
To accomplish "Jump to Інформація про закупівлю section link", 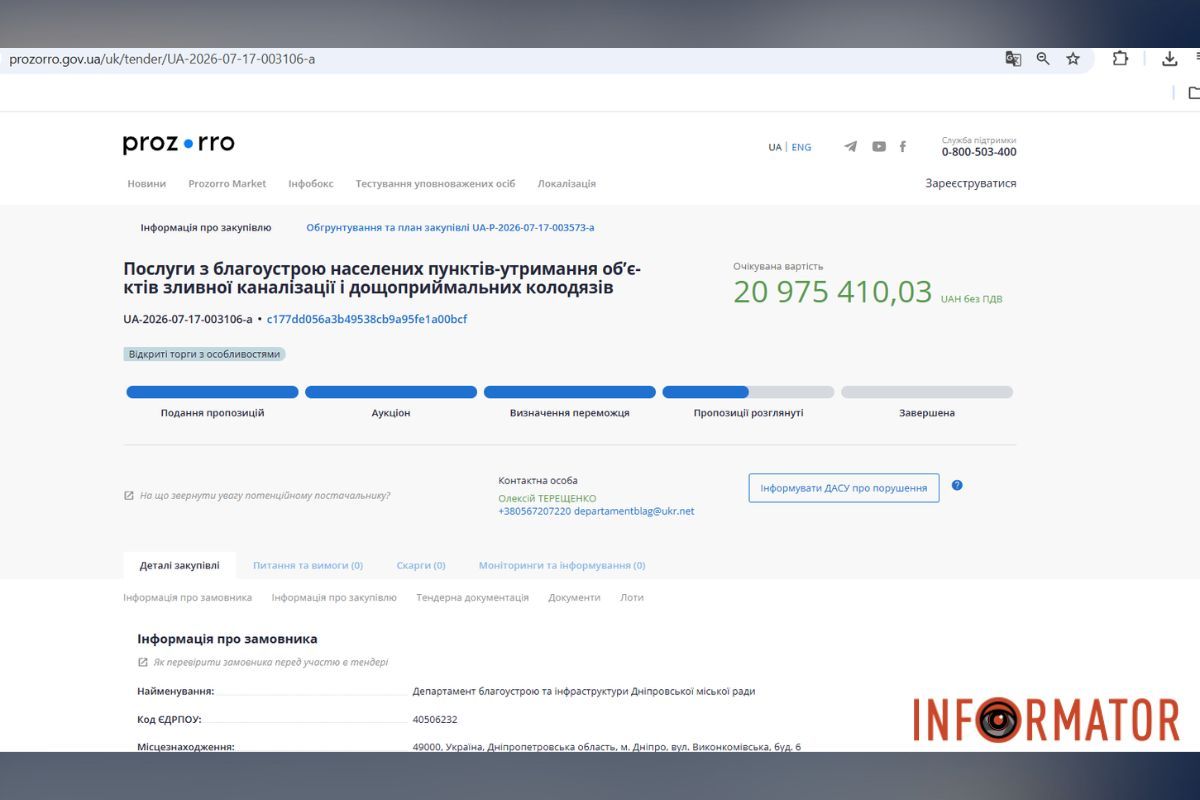I will (334, 597).
